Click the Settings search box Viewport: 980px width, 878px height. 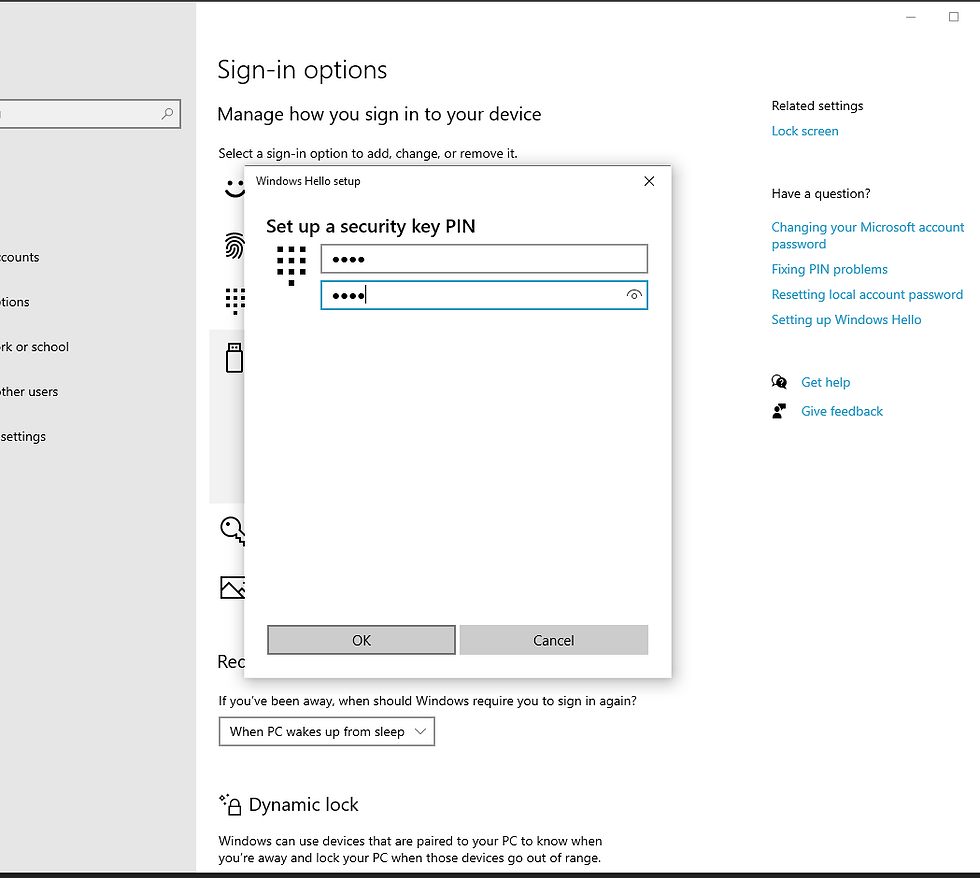click(x=88, y=114)
